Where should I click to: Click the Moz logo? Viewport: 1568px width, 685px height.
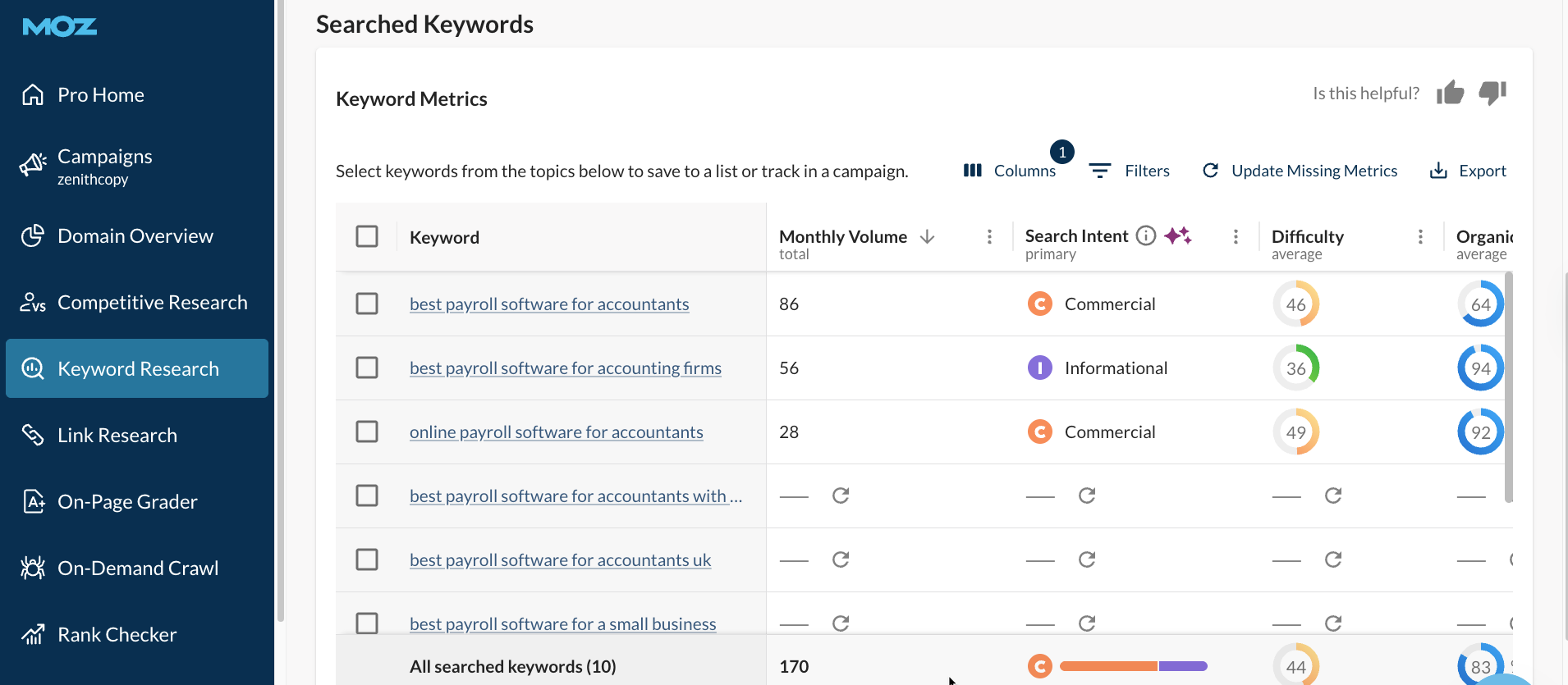point(60,27)
